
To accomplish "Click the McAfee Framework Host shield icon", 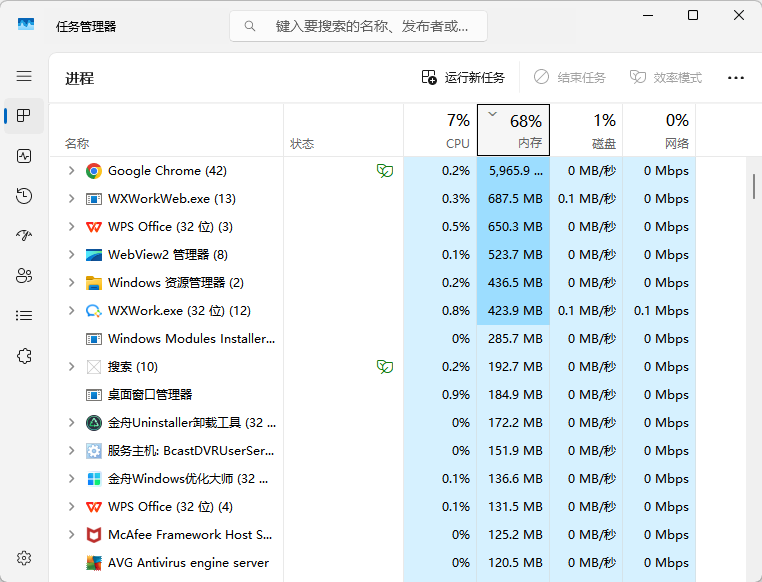I will (x=94, y=535).
